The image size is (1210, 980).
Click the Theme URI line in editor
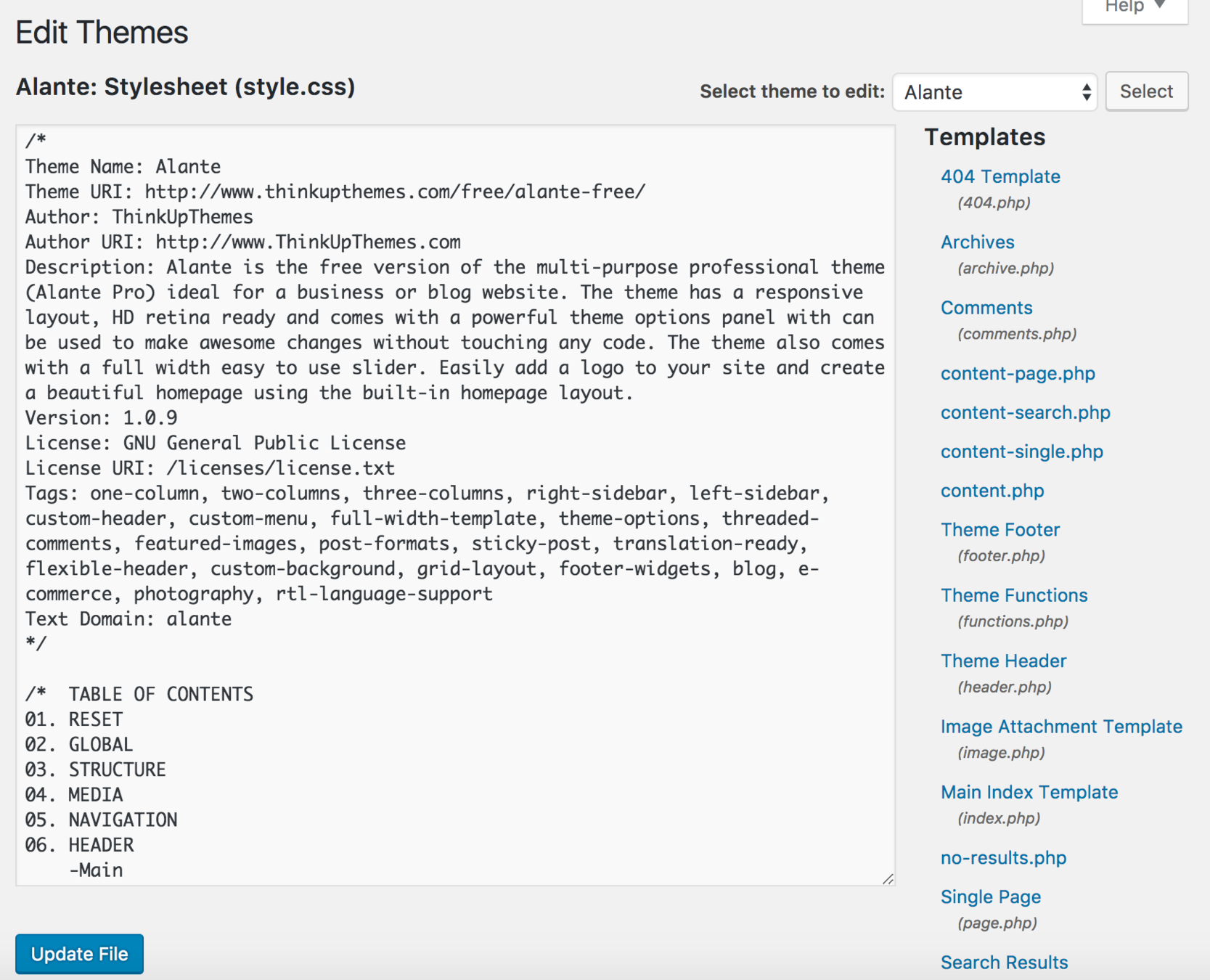335,192
